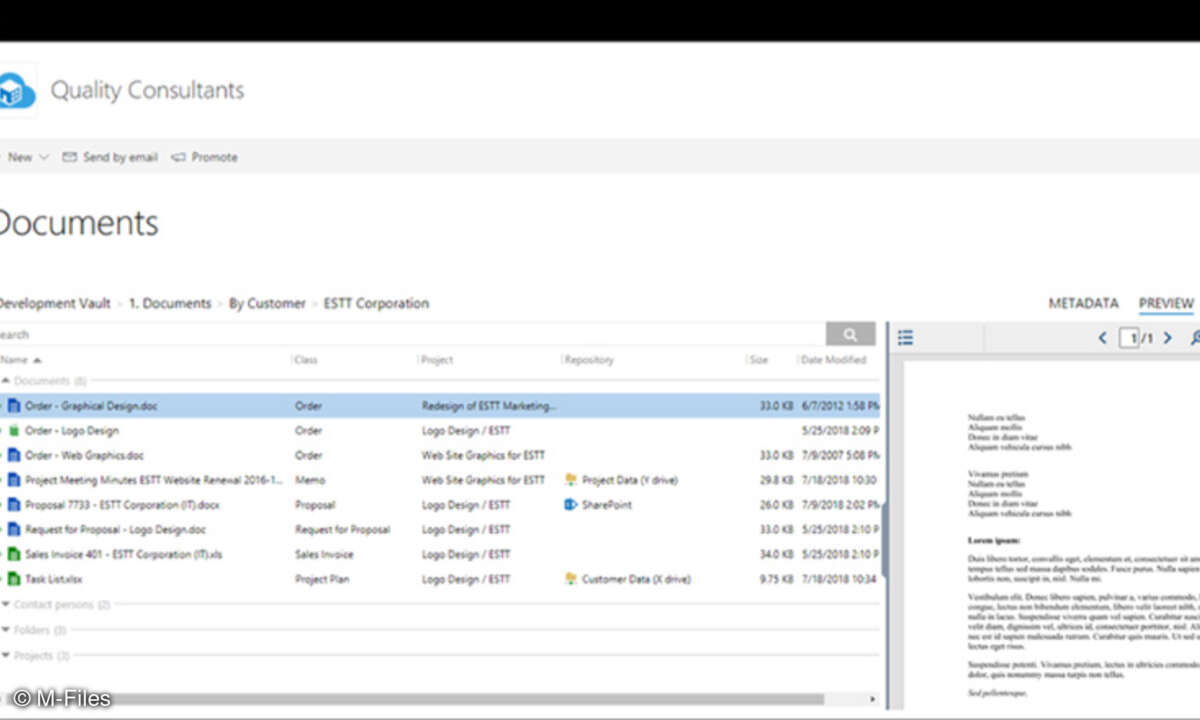Click Word icon of Request for Proposal row
This screenshot has width=1200, height=720.
click(14, 529)
